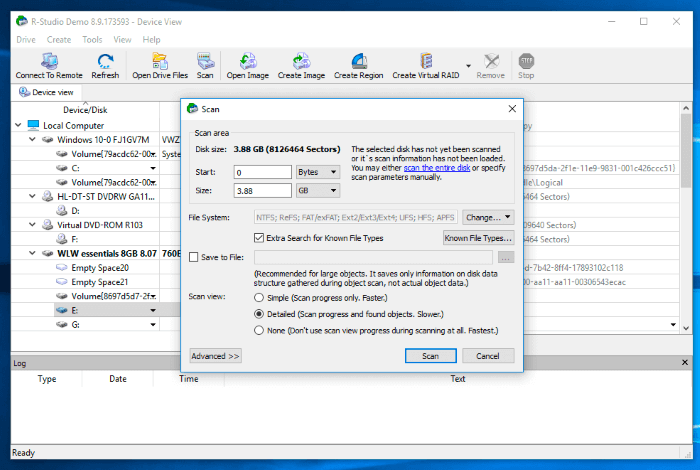Collapse the Windows 10-0 FJ1GV7M node
The image size is (700, 470).
point(32,140)
